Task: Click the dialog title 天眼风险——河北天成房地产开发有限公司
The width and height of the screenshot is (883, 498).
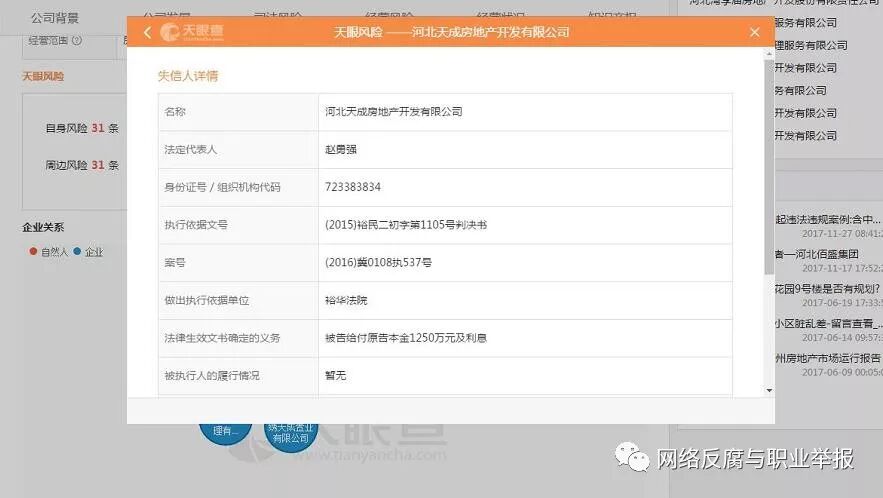Action: pyautogui.click(x=452, y=32)
